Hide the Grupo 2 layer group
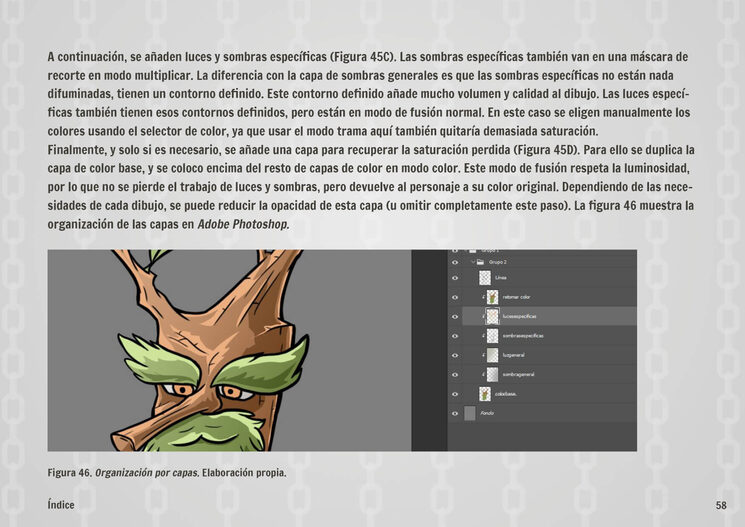Viewport: 745px width, 527px height. (454, 264)
